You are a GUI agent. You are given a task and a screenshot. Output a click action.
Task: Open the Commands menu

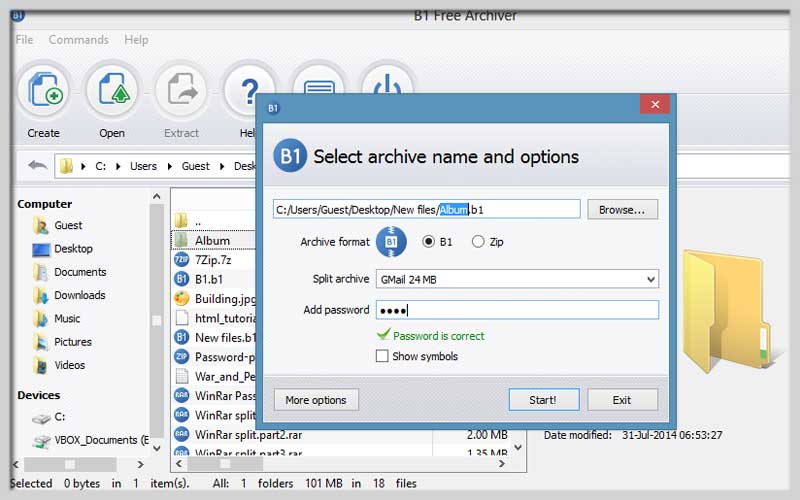79,39
